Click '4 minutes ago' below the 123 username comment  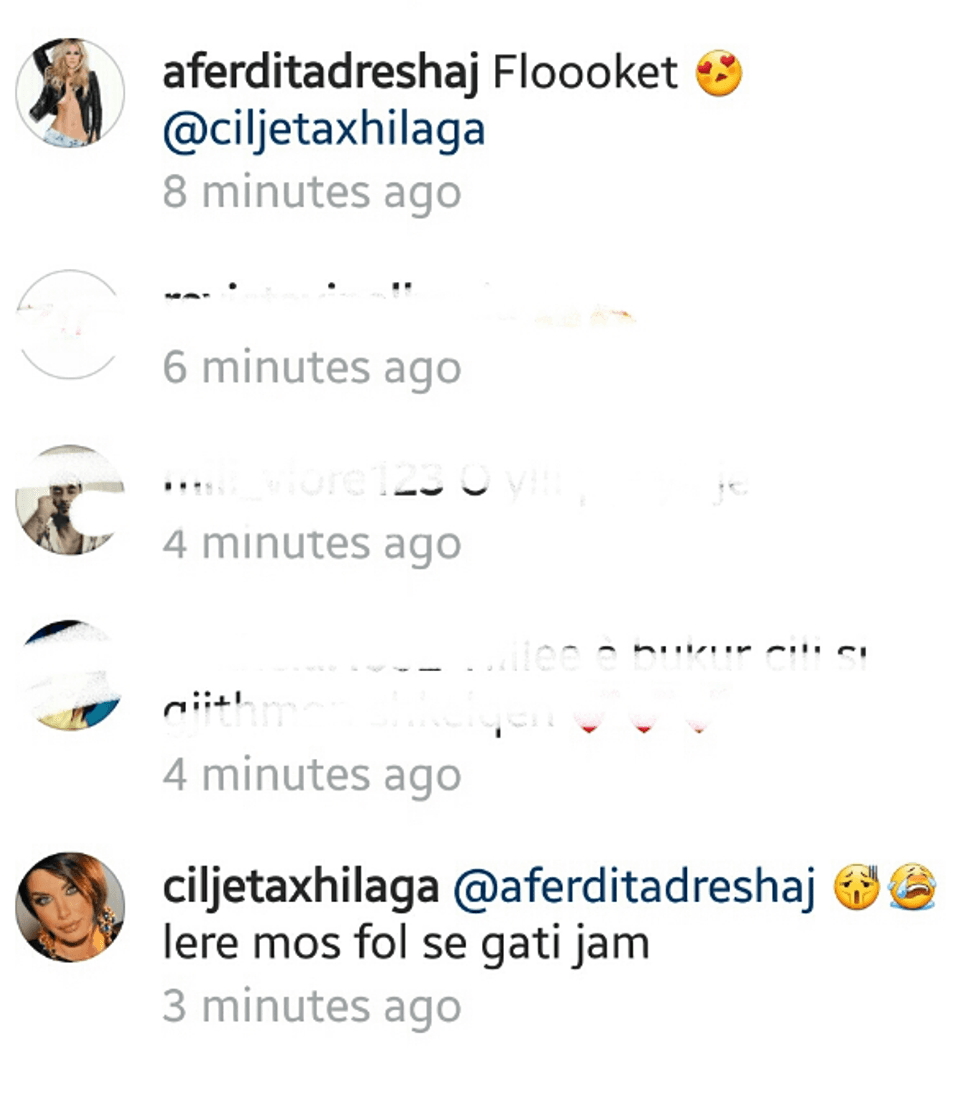pyautogui.click(x=312, y=543)
